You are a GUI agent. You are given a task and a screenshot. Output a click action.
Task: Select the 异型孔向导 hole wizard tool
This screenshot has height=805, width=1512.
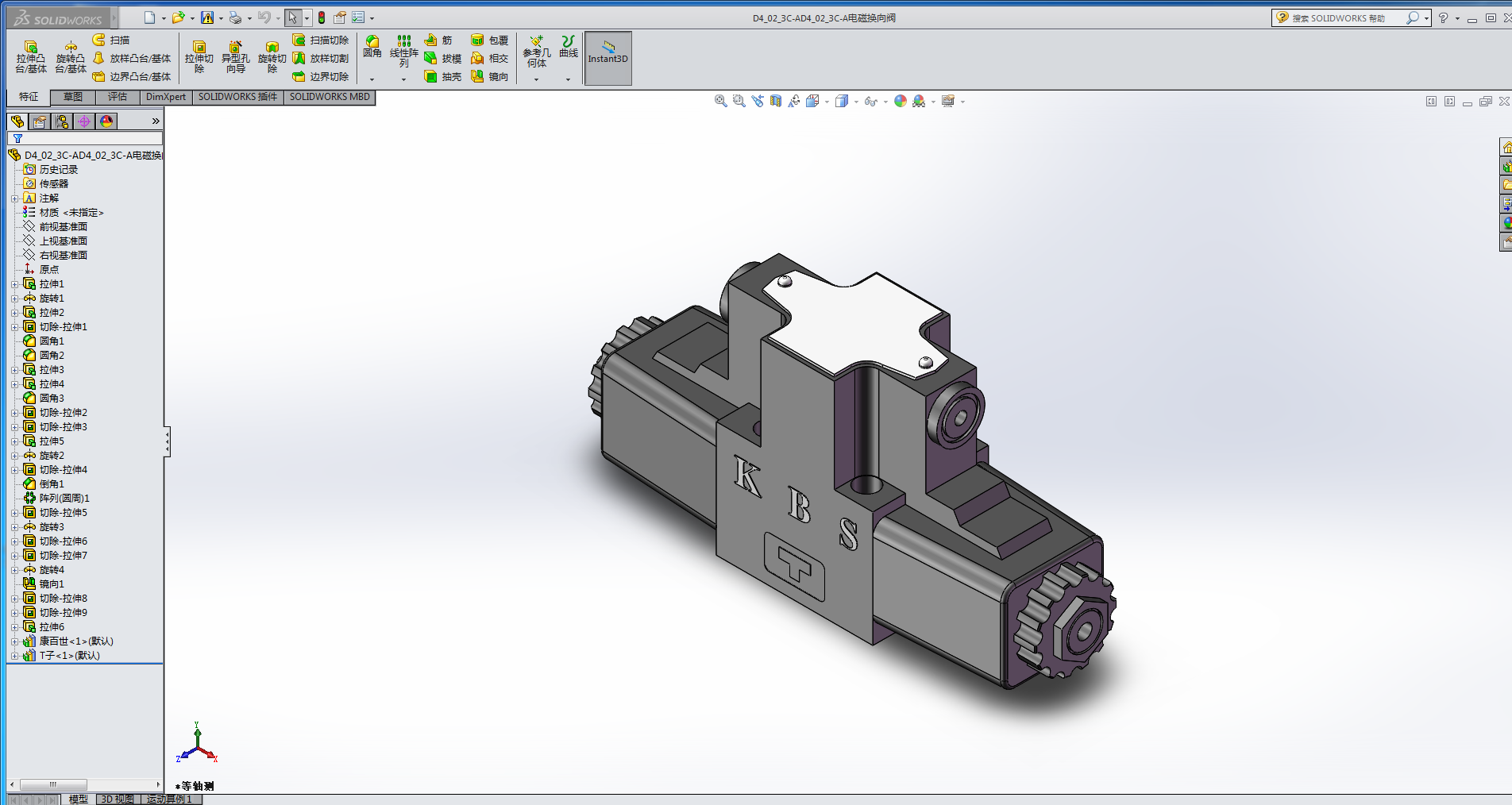pos(235,49)
